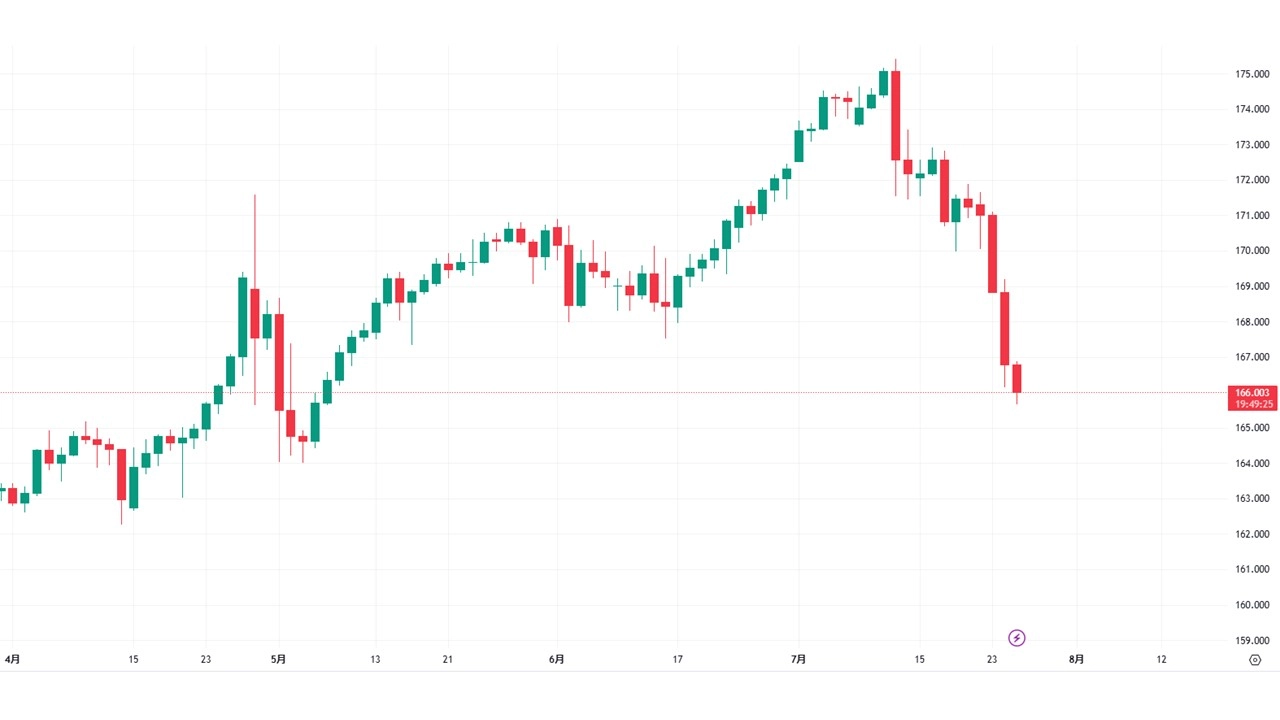Select the 4月 date axis label
This screenshot has height=720, width=1280.
coord(12,660)
